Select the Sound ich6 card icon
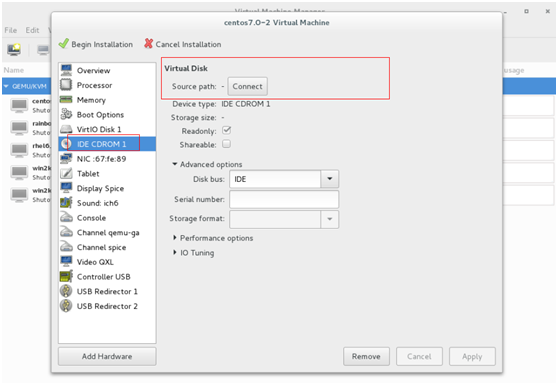The width and height of the screenshot is (558, 385). point(66,202)
